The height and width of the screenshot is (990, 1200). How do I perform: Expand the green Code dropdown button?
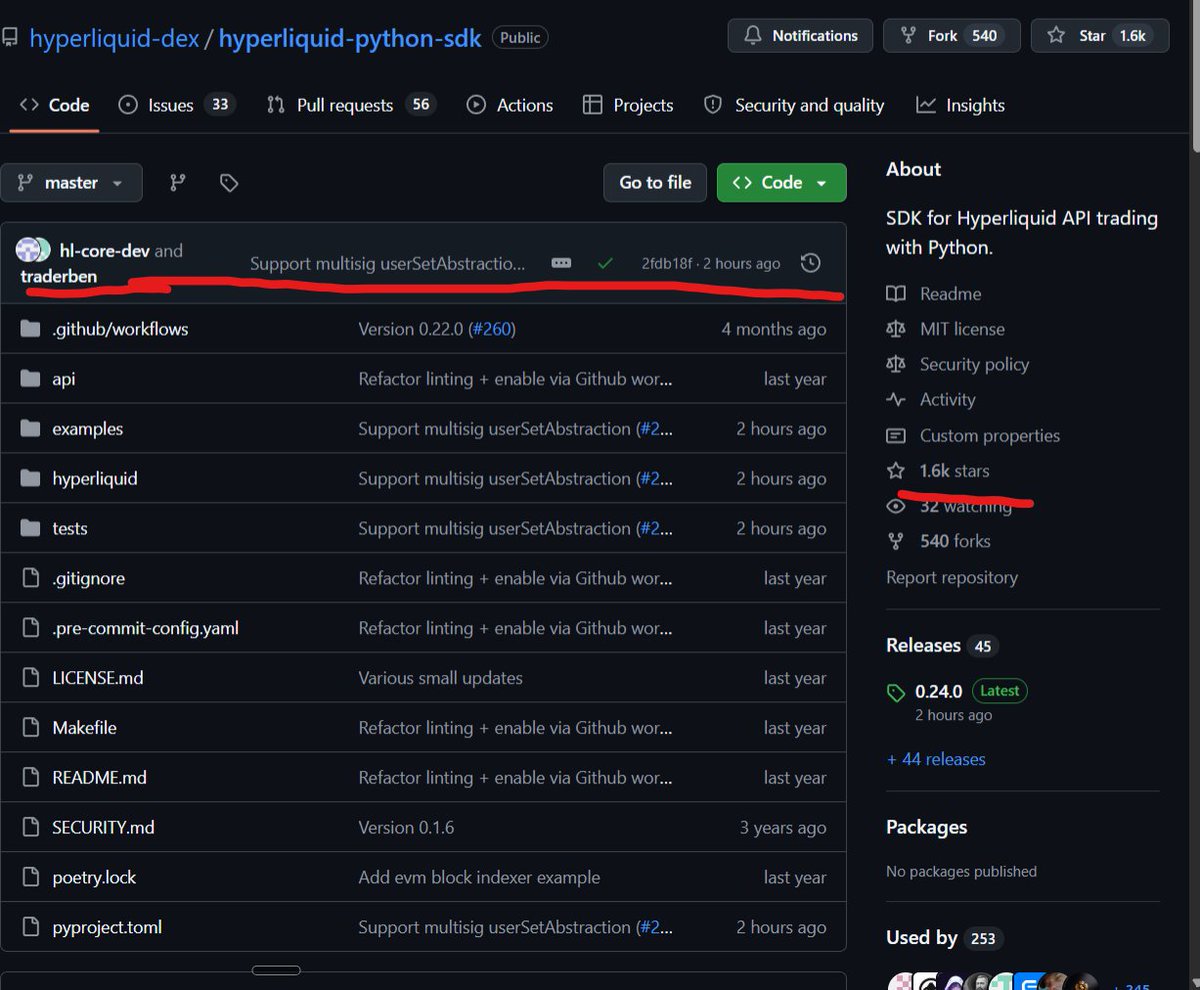coord(781,182)
